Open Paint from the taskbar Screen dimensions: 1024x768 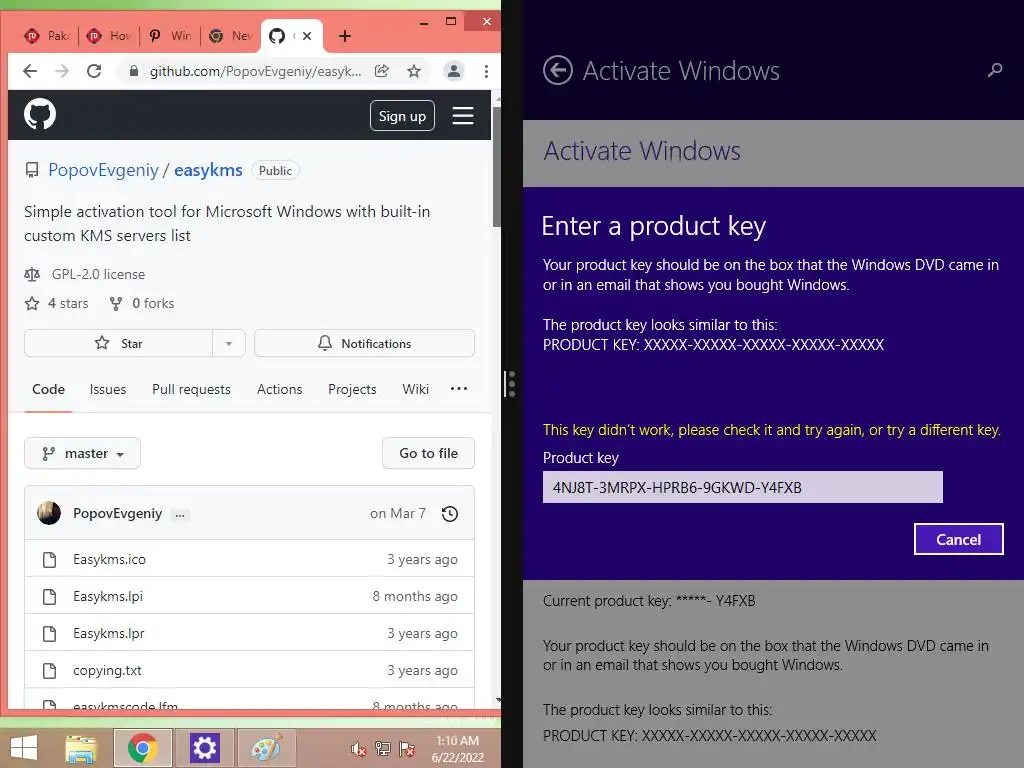pyautogui.click(x=266, y=748)
